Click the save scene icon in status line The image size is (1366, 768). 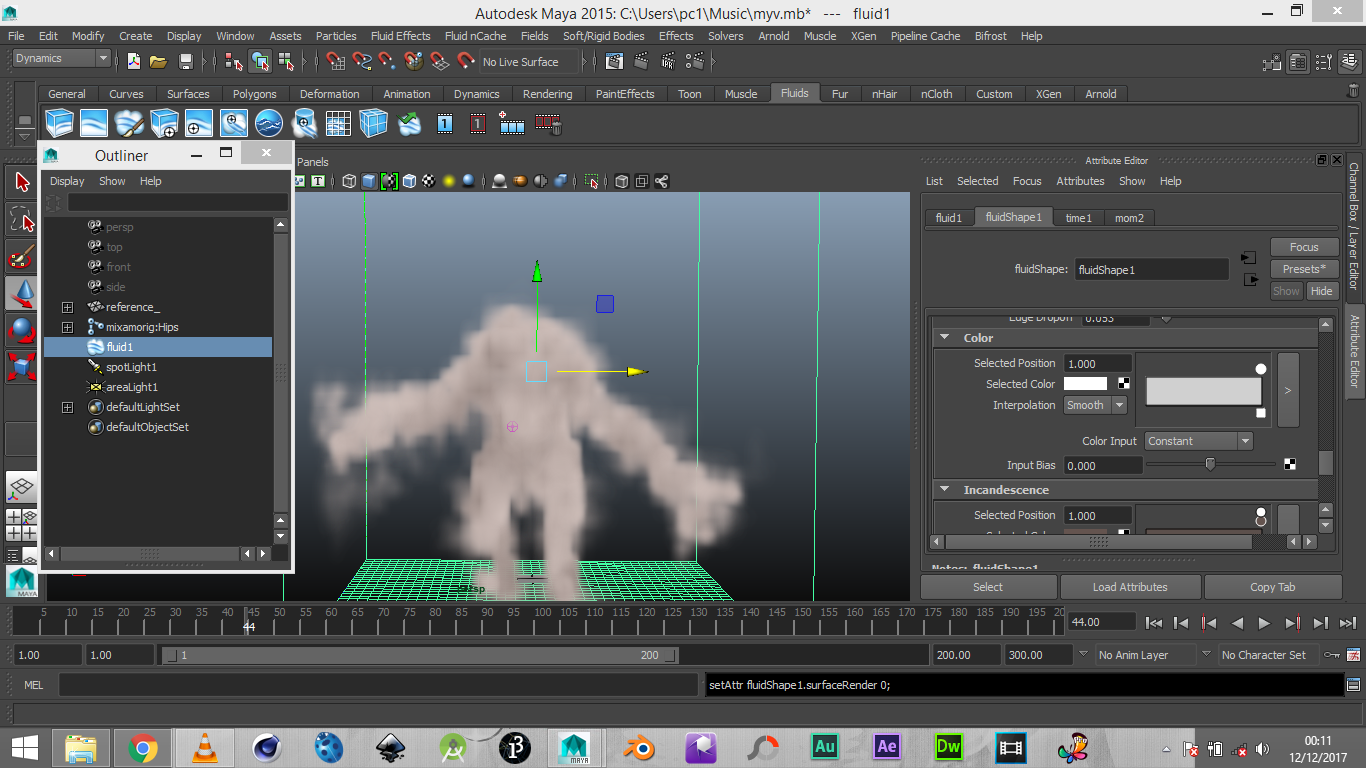click(x=185, y=62)
